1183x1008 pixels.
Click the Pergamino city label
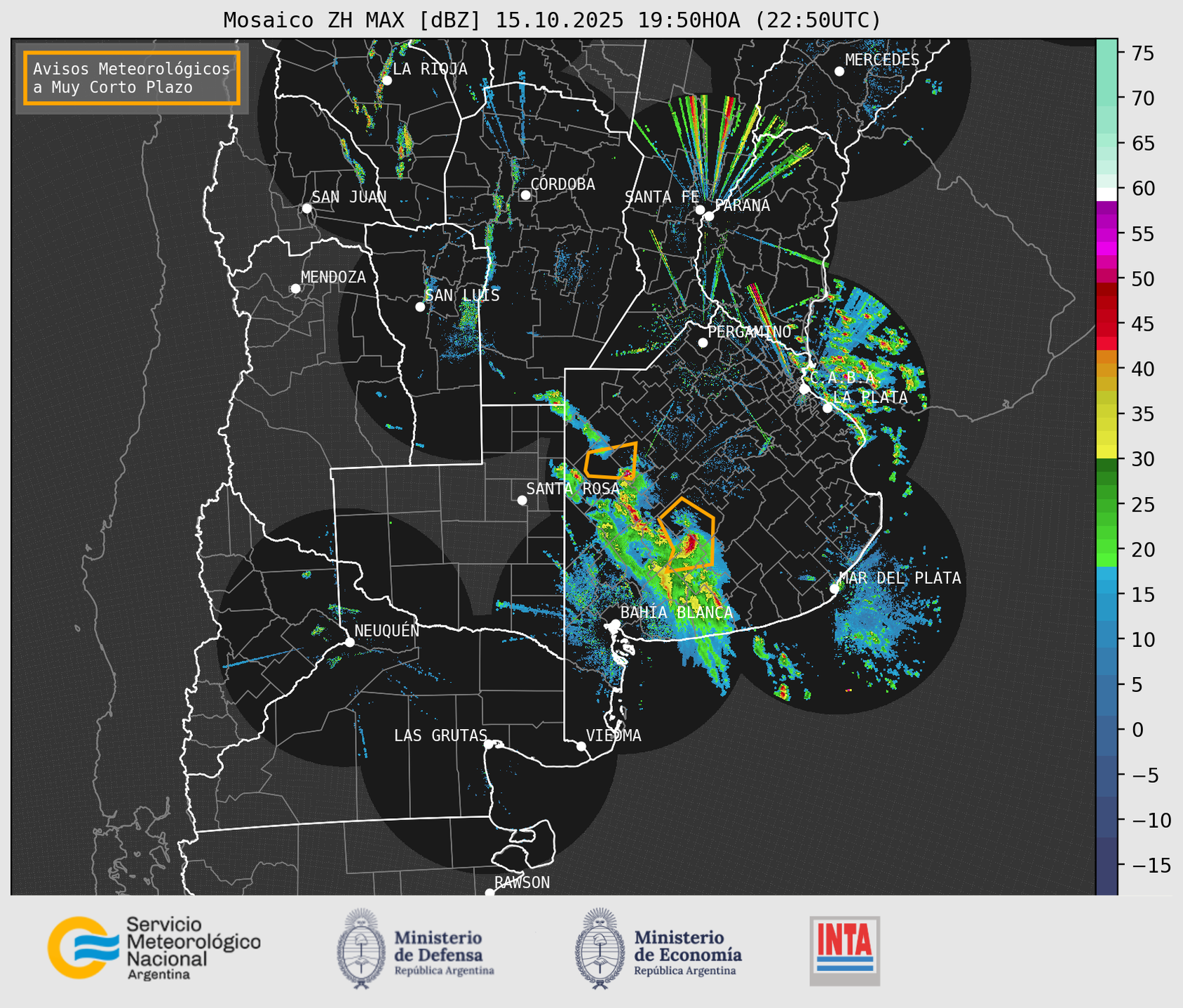[x=749, y=332]
